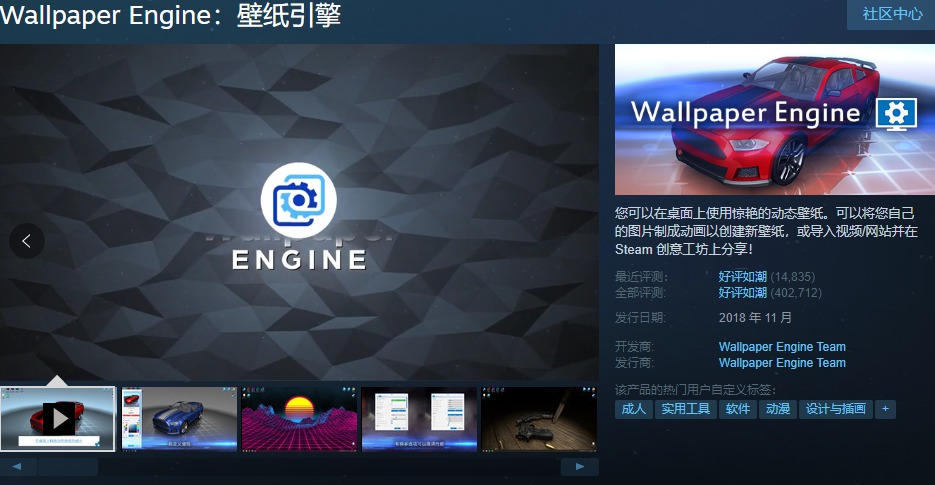935x485 pixels.
Task: Select the blue car screenshot thumbnail
Action: [179, 419]
